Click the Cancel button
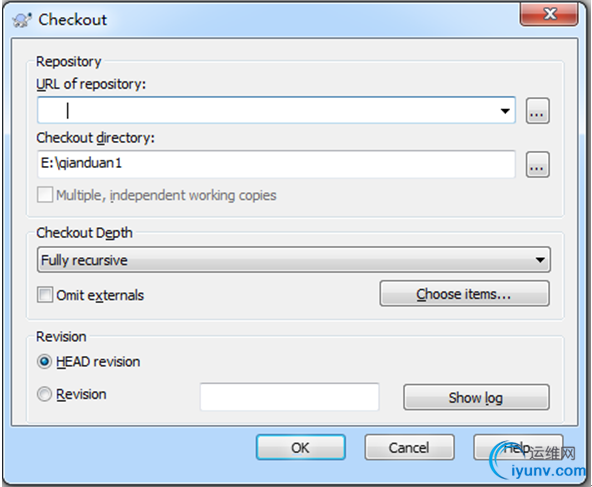Screen dimensions: 592x487 point(409,447)
